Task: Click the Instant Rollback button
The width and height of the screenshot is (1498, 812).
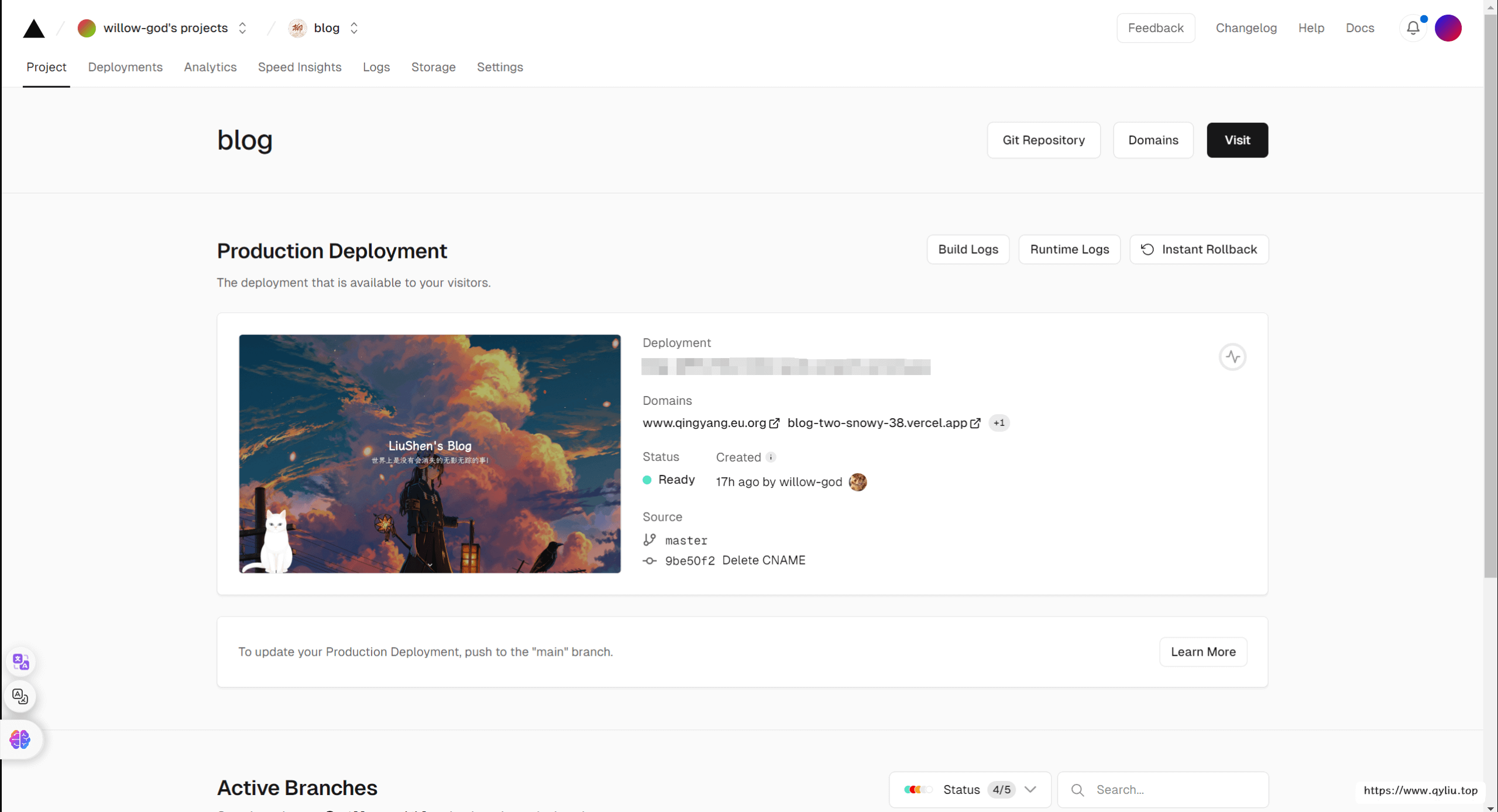Action: click(x=1198, y=250)
